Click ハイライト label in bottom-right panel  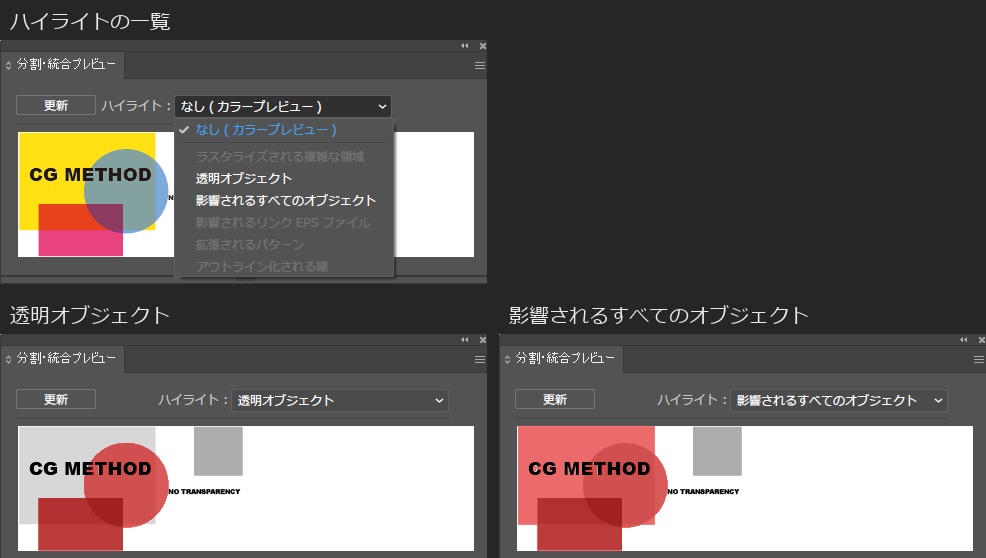(x=692, y=399)
